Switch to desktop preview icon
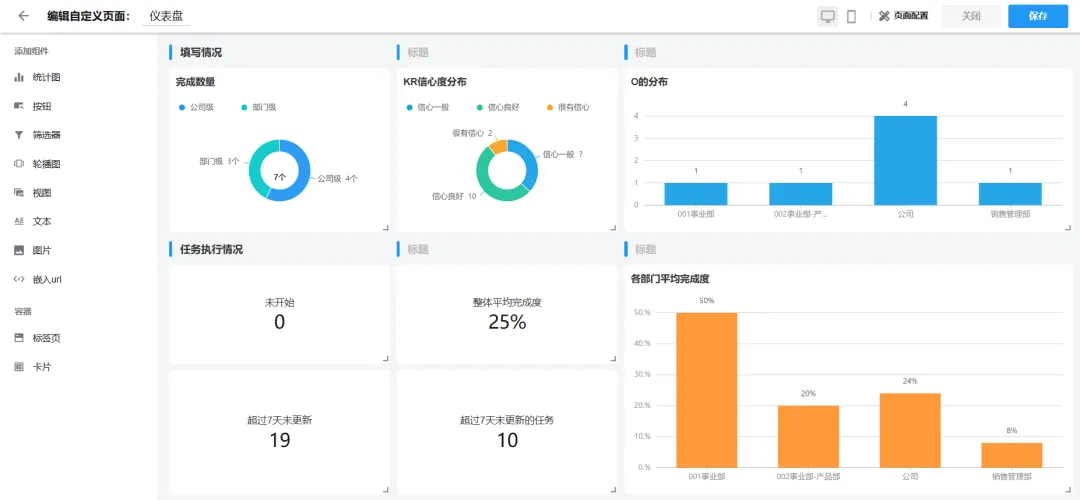1080x500 pixels. 828,17
